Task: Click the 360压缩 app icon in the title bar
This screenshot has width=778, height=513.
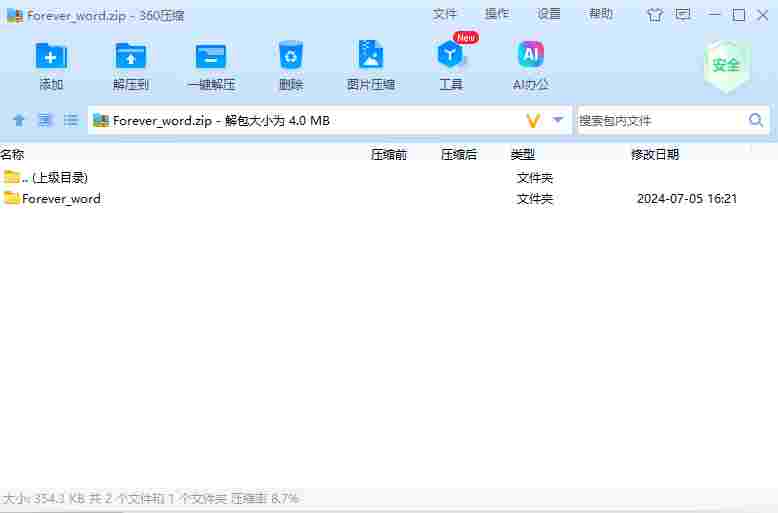Action: (14, 15)
